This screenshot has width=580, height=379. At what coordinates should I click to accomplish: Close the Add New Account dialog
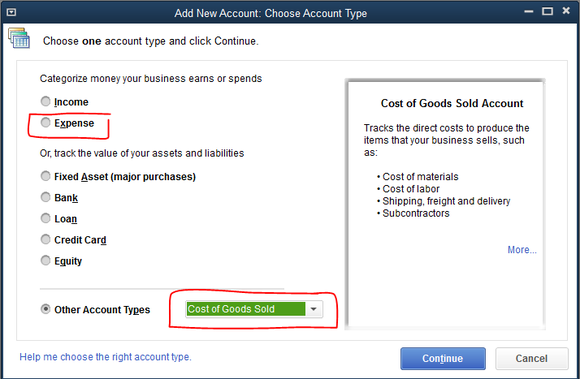pos(566,11)
